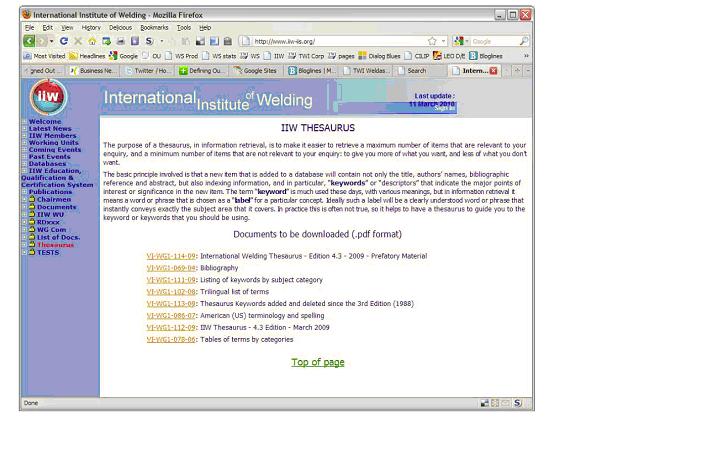Expand the Welcome tree node

24,122
